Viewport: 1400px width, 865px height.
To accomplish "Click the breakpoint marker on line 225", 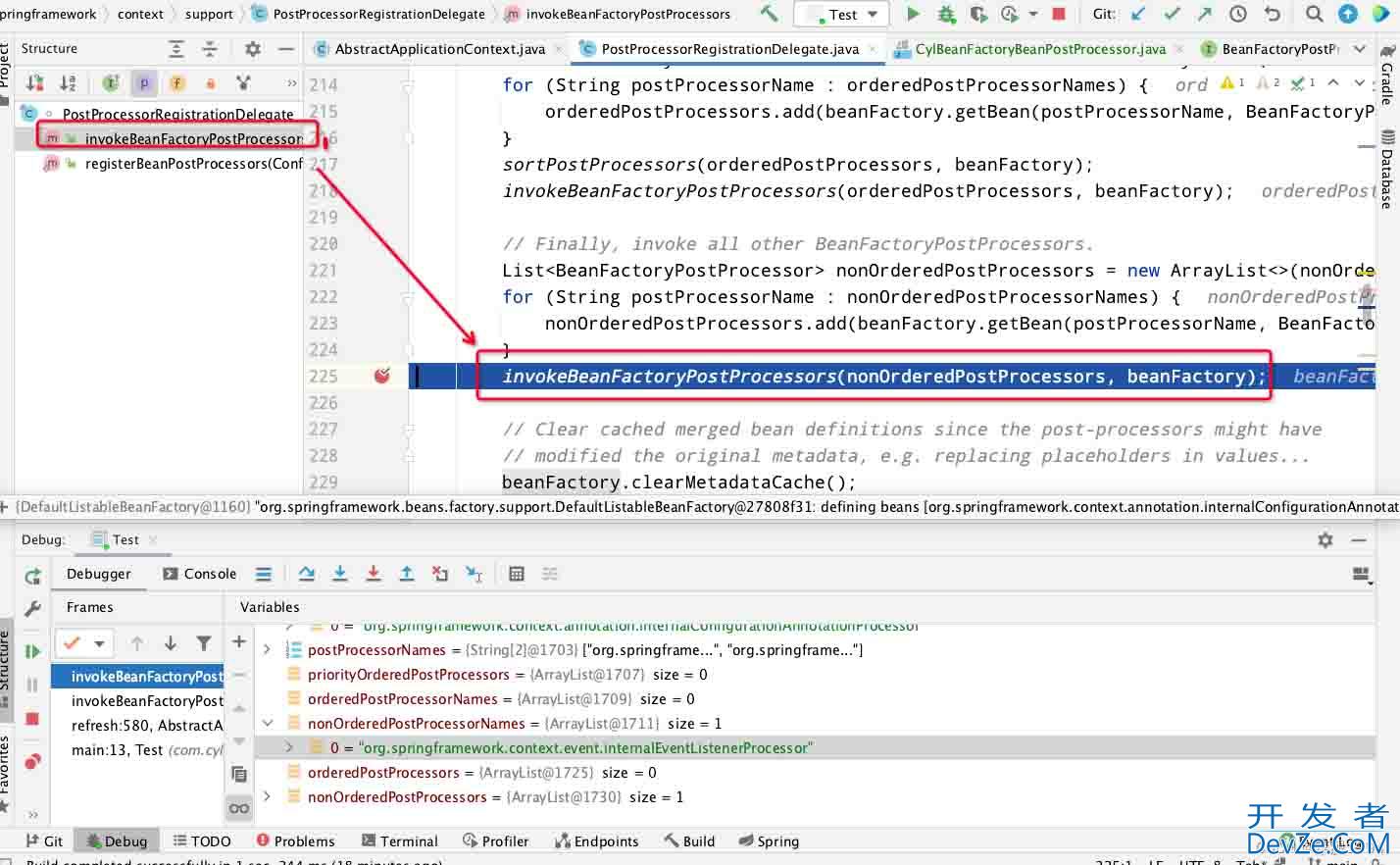I will pos(382,376).
